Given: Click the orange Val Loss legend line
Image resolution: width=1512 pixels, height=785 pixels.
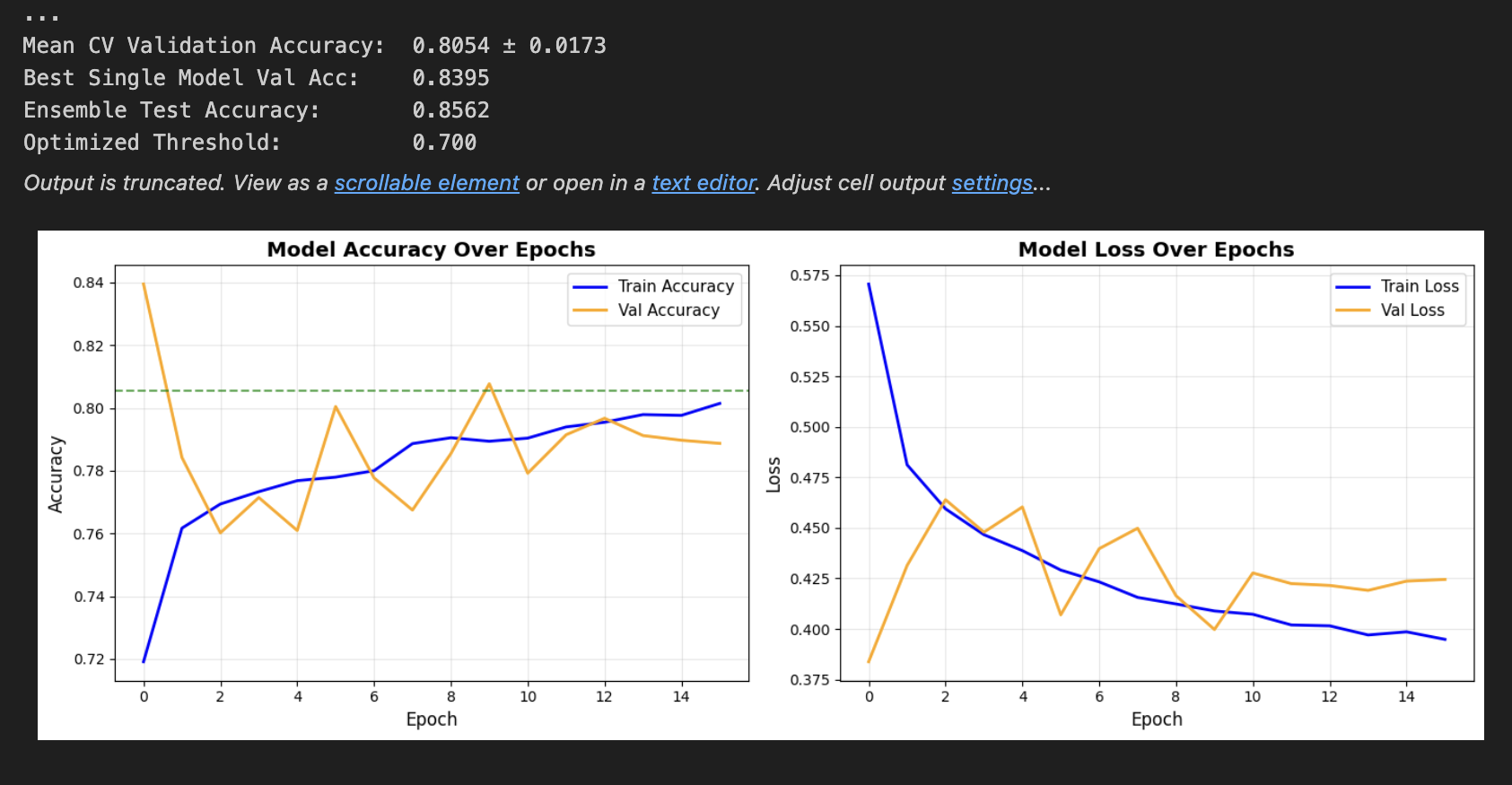Looking at the screenshot, I should pos(1353,310).
